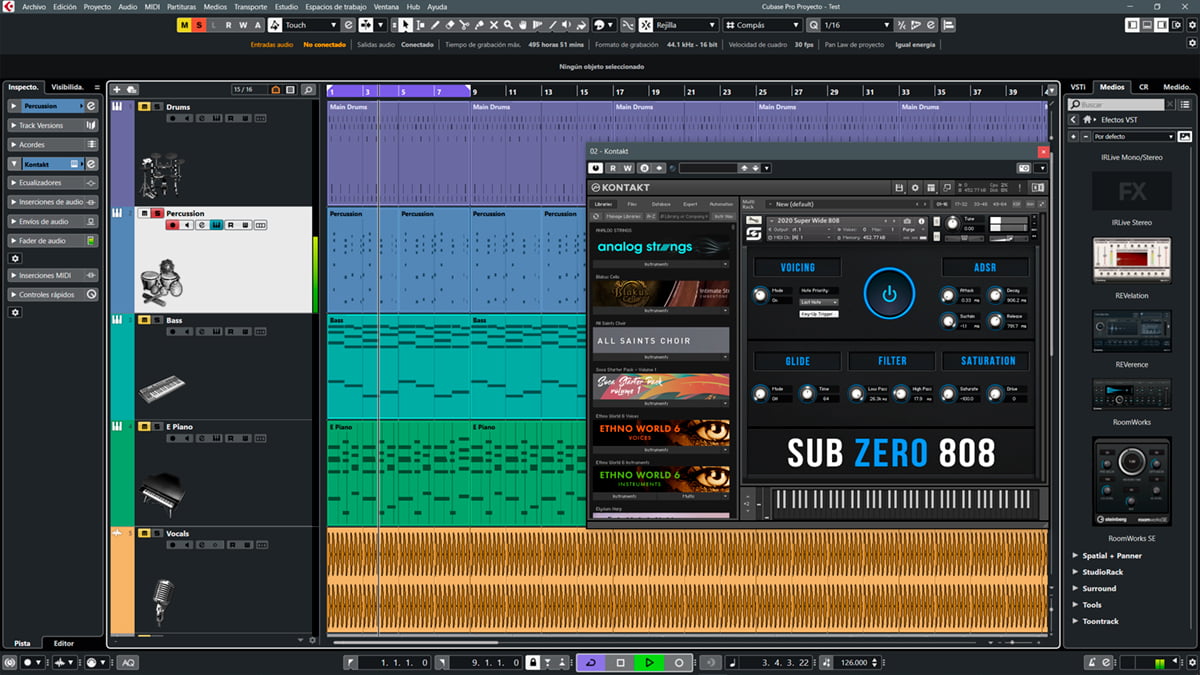Image resolution: width=1200 pixels, height=675 pixels.
Task: Click the Key-Up Trigger button
Action: 819,314
